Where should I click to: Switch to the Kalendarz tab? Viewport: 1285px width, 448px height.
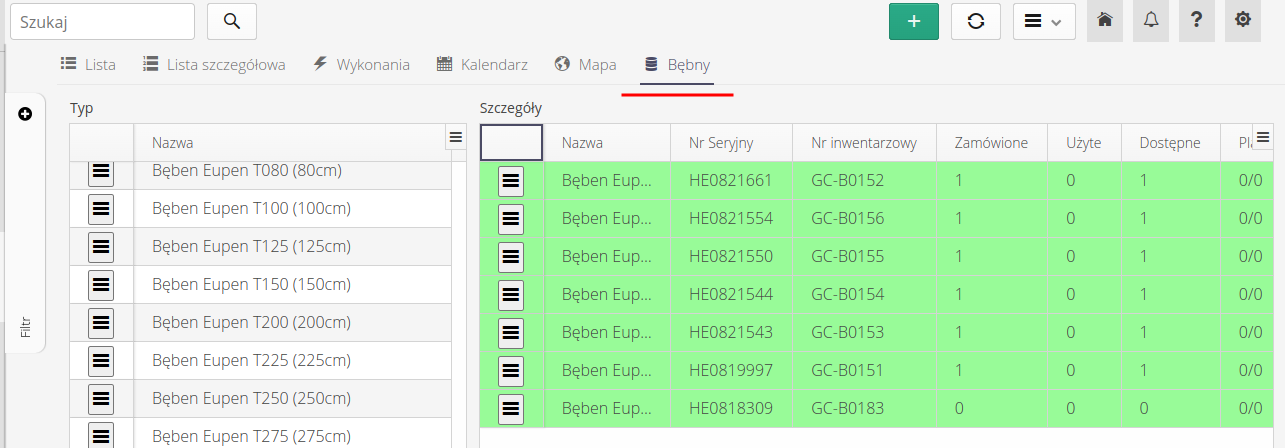pyautogui.click(x=482, y=65)
